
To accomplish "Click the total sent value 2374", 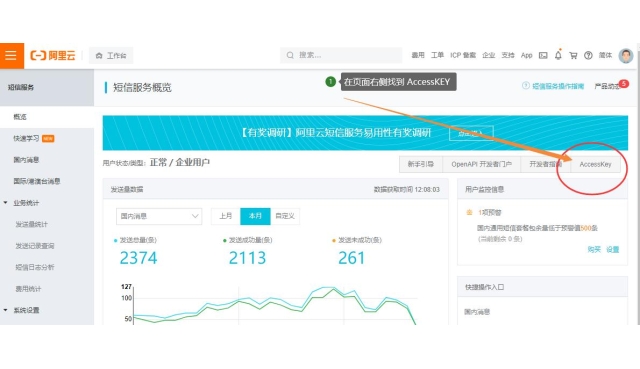I will [x=138, y=258].
